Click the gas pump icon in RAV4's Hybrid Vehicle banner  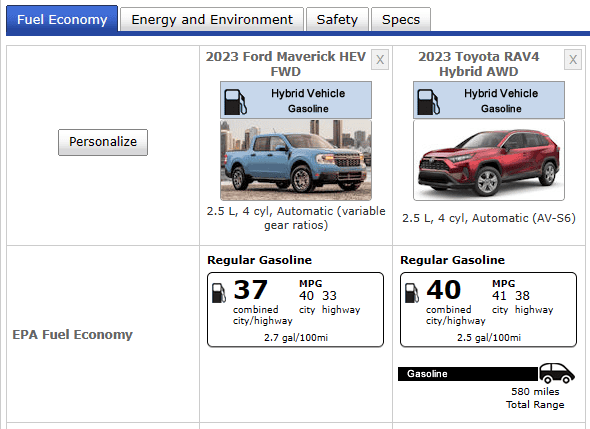(x=429, y=102)
